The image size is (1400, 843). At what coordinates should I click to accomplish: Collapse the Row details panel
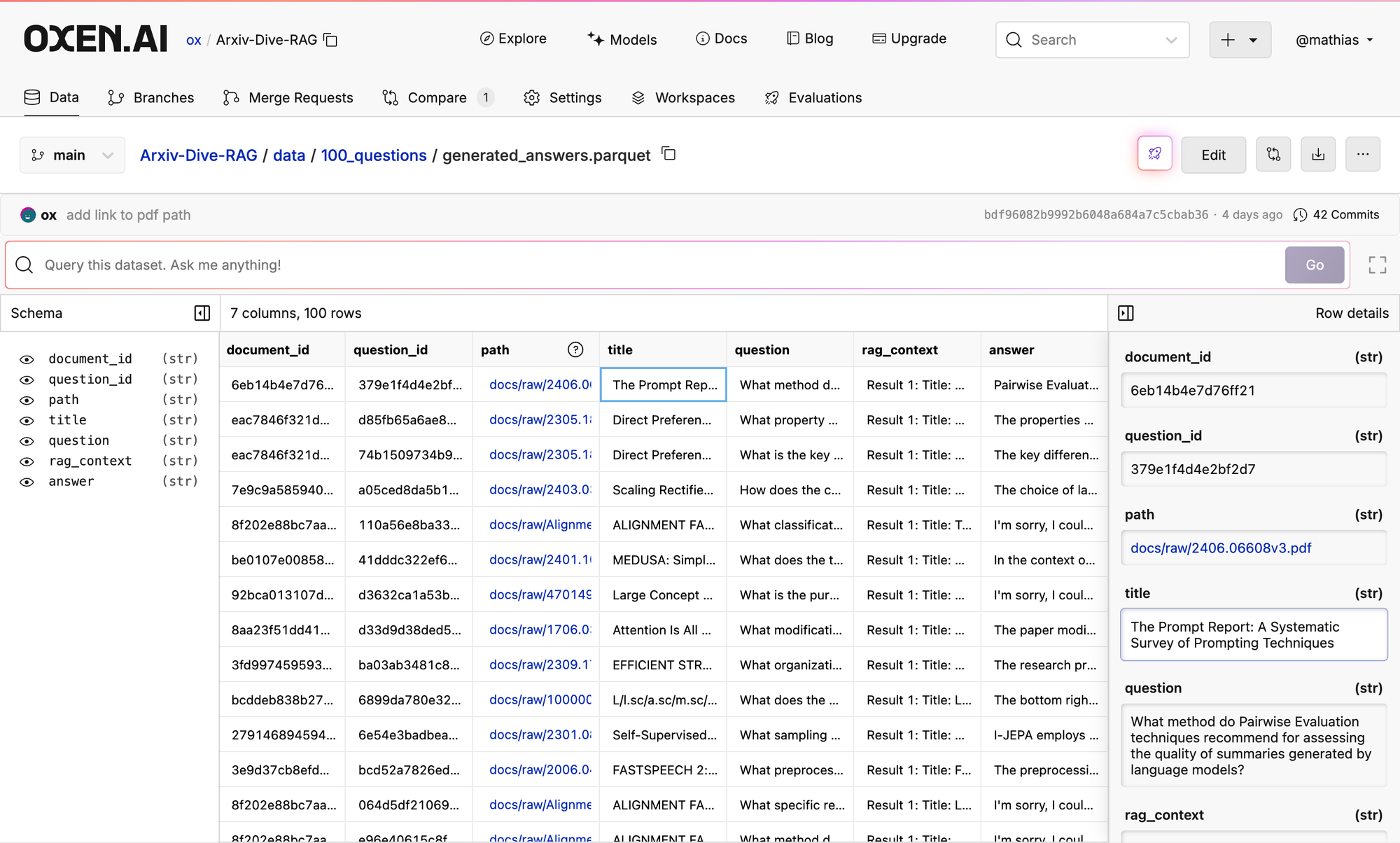[x=1126, y=313]
